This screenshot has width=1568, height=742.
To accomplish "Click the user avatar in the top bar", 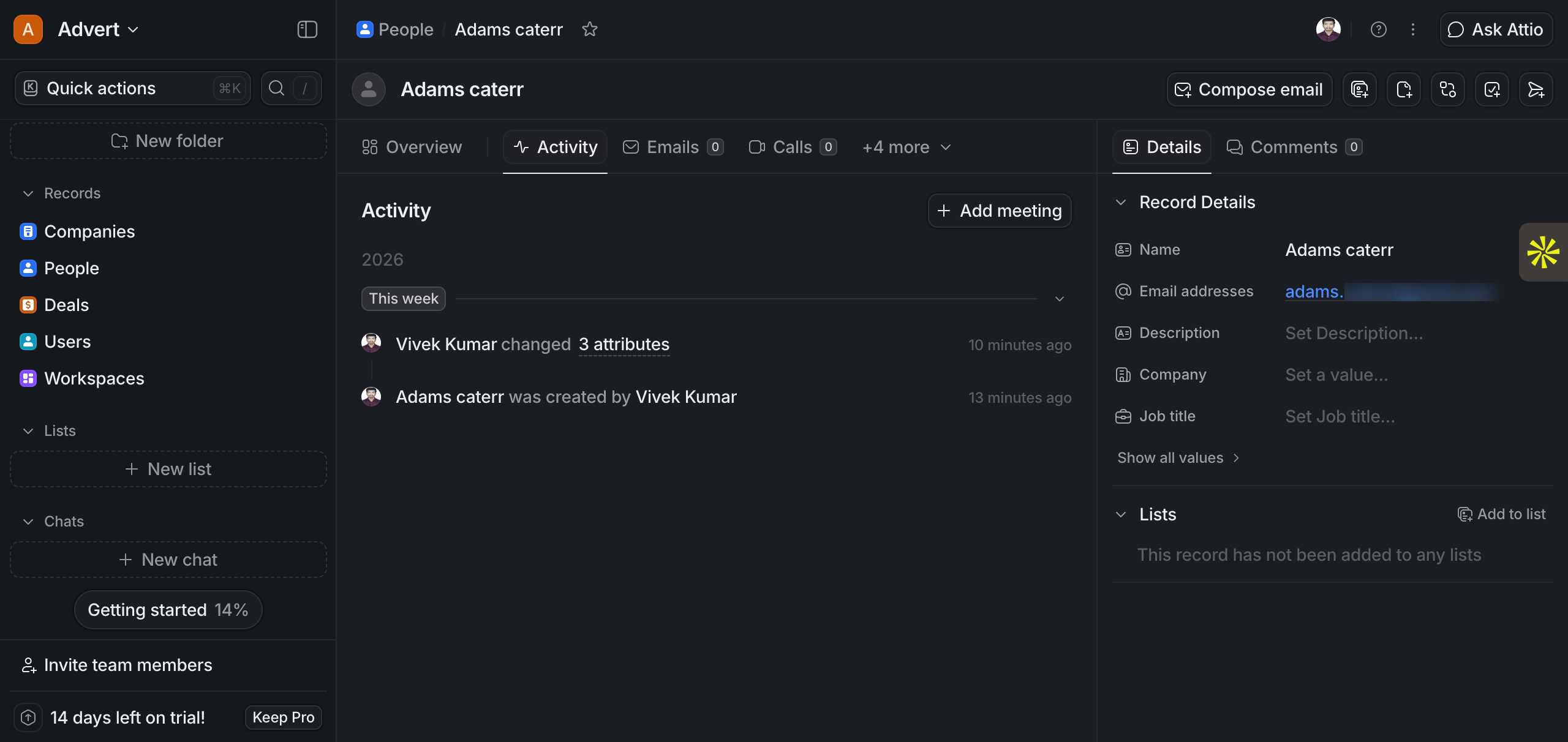I will pyautogui.click(x=1328, y=29).
